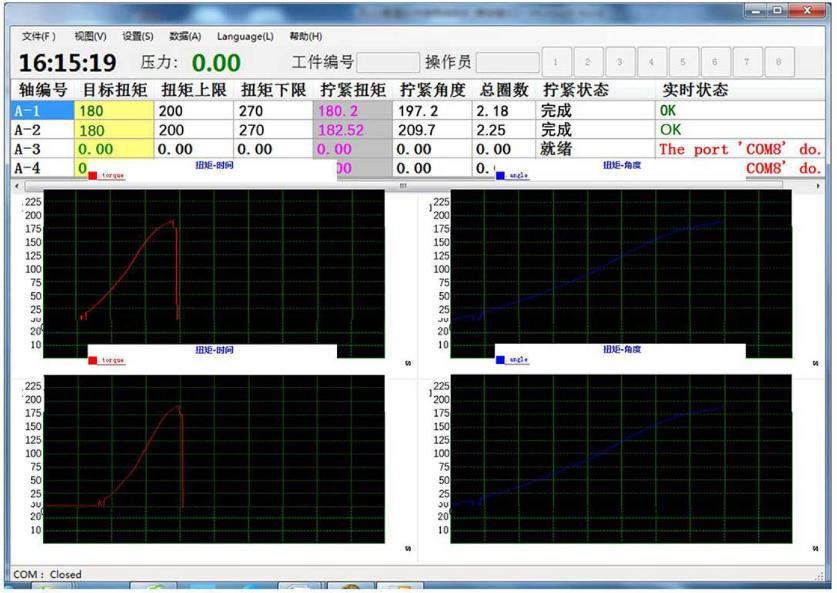
Task: Click the A-2 目标扭矩 cell showing 180
Action: tap(114, 130)
